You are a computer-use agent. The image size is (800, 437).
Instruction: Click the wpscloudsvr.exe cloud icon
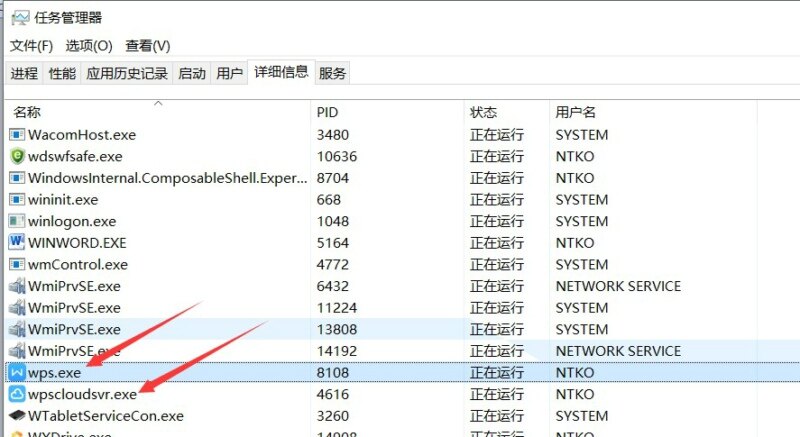click(x=17, y=394)
